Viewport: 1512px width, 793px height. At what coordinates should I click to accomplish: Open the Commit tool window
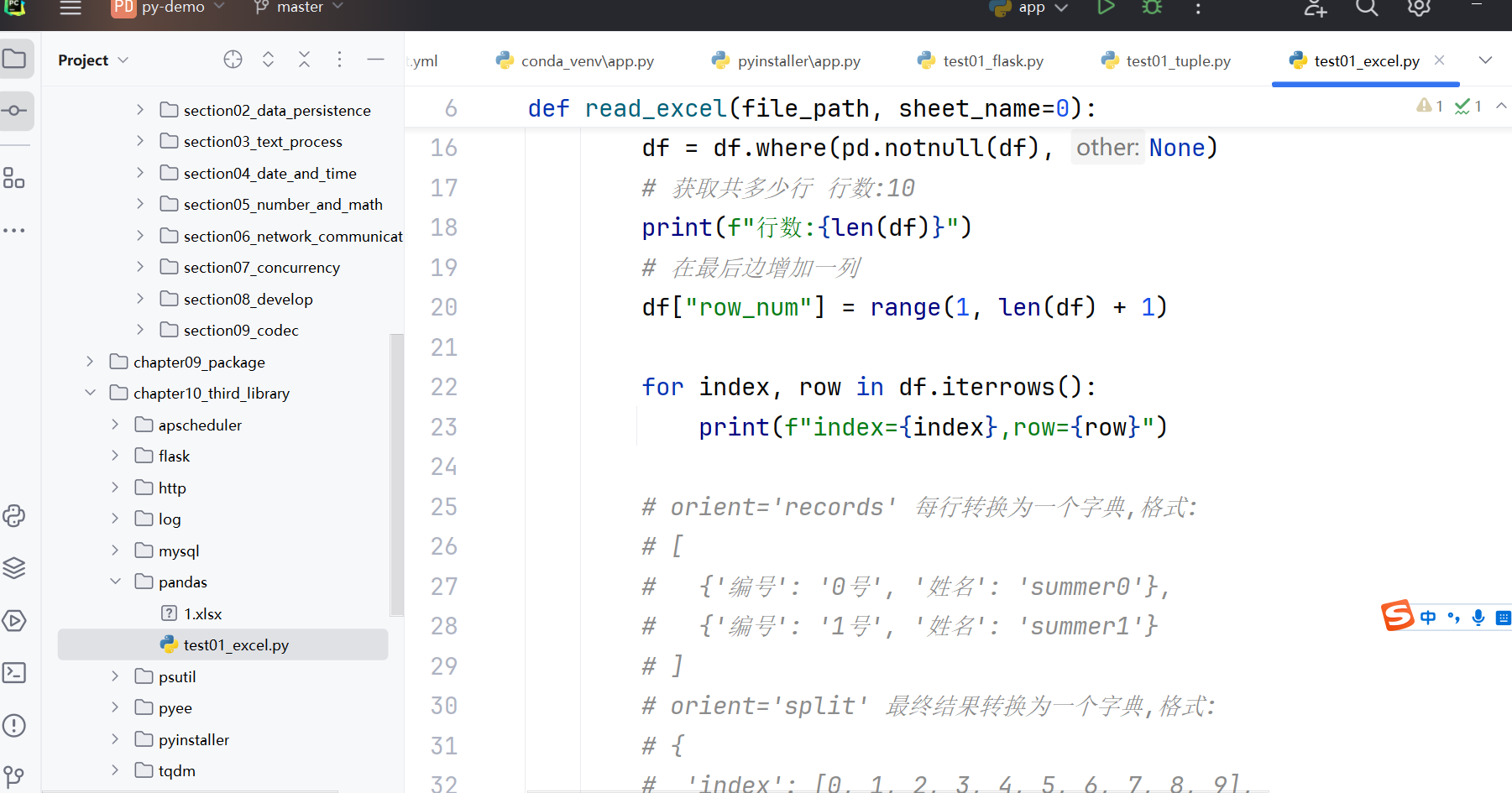pyautogui.click(x=15, y=111)
